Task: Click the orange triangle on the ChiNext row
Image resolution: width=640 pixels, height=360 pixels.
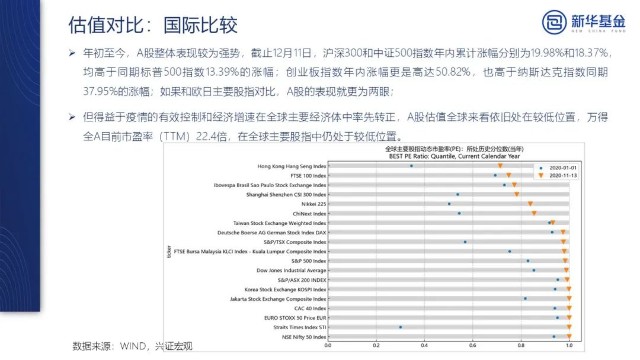Action: point(534,213)
